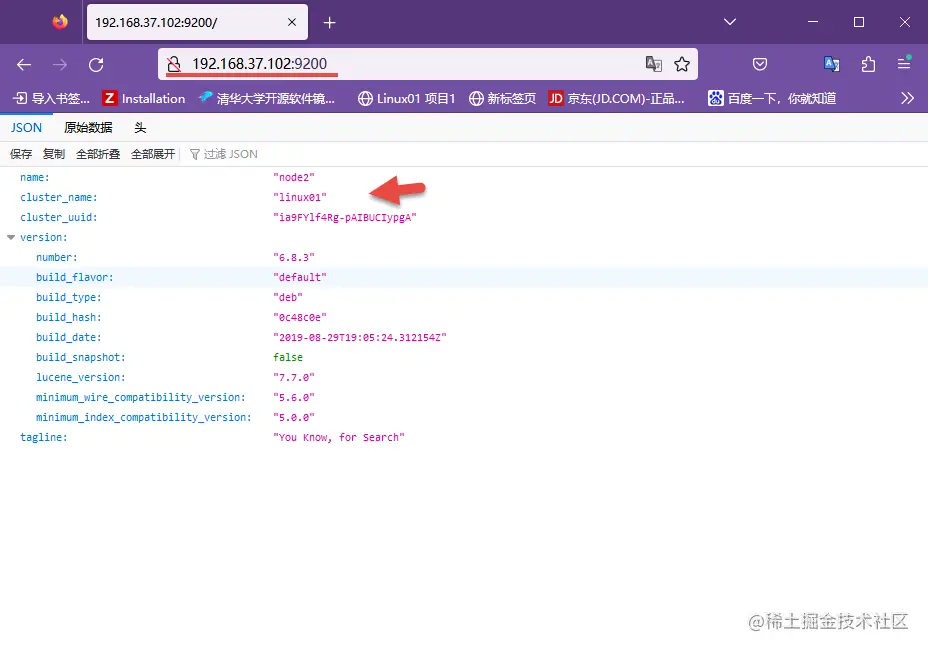Select the build_date key
This screenshot has width=928, height=651.
69,337
